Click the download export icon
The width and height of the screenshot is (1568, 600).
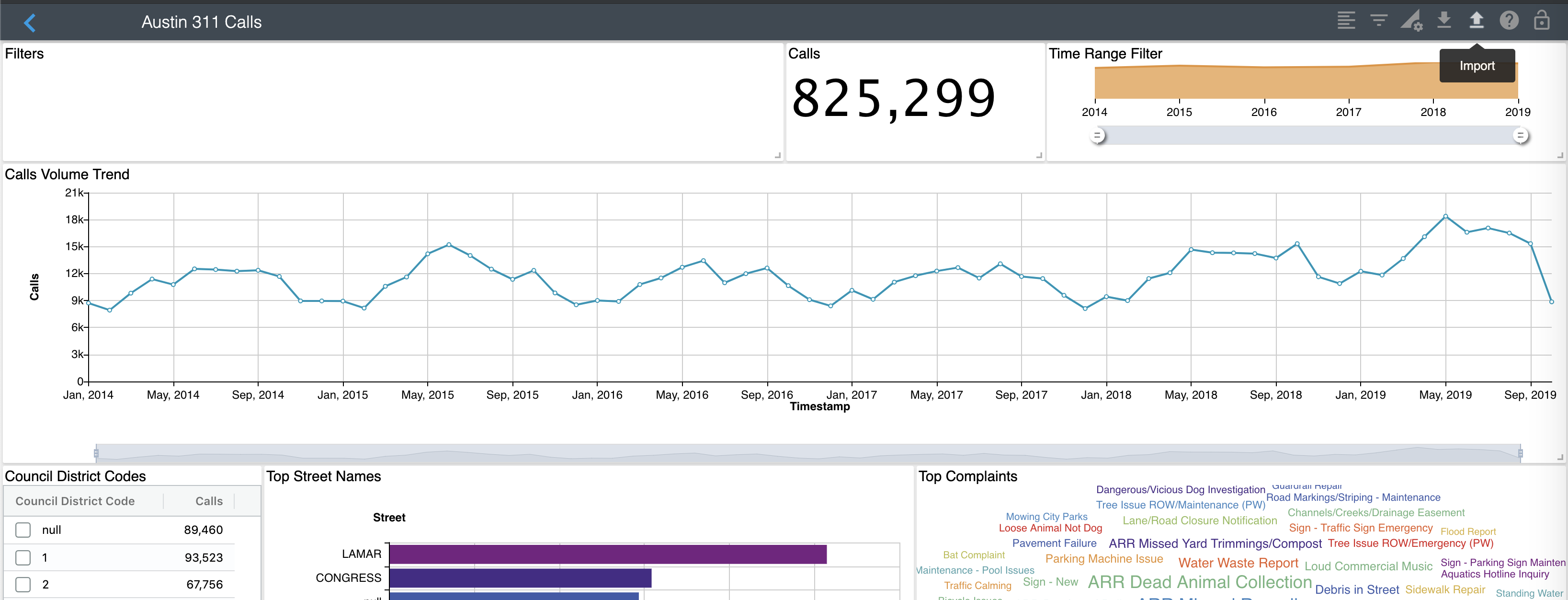pyautogui.click(x=1444, y=20)
